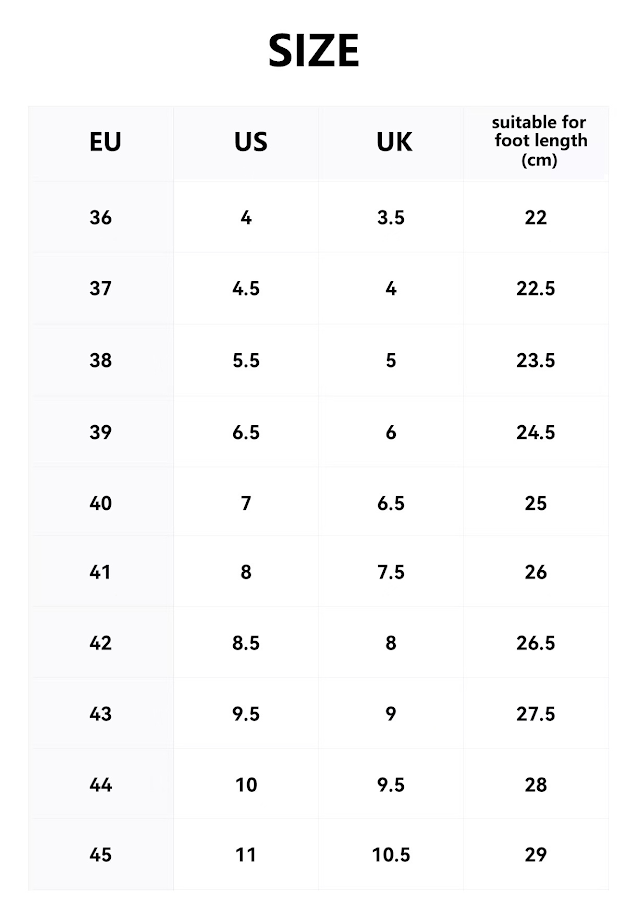
Task: Select US size 5.5 cell
Action: tap(246, 360)
